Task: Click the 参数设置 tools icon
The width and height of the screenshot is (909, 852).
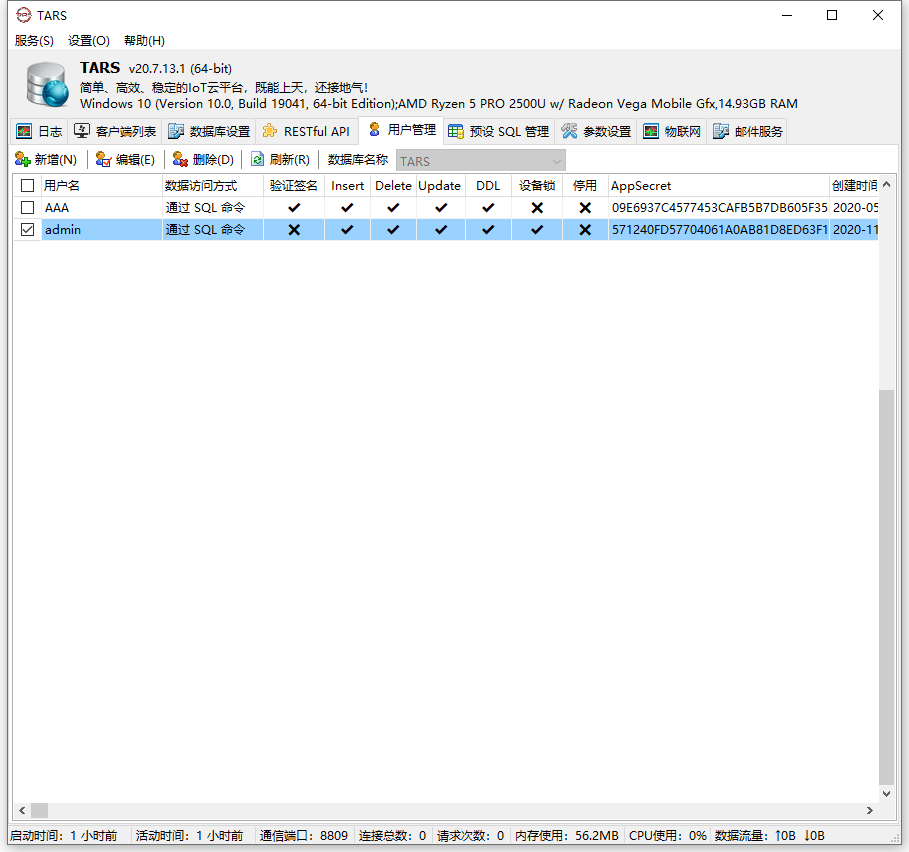Action: (569, 132)
